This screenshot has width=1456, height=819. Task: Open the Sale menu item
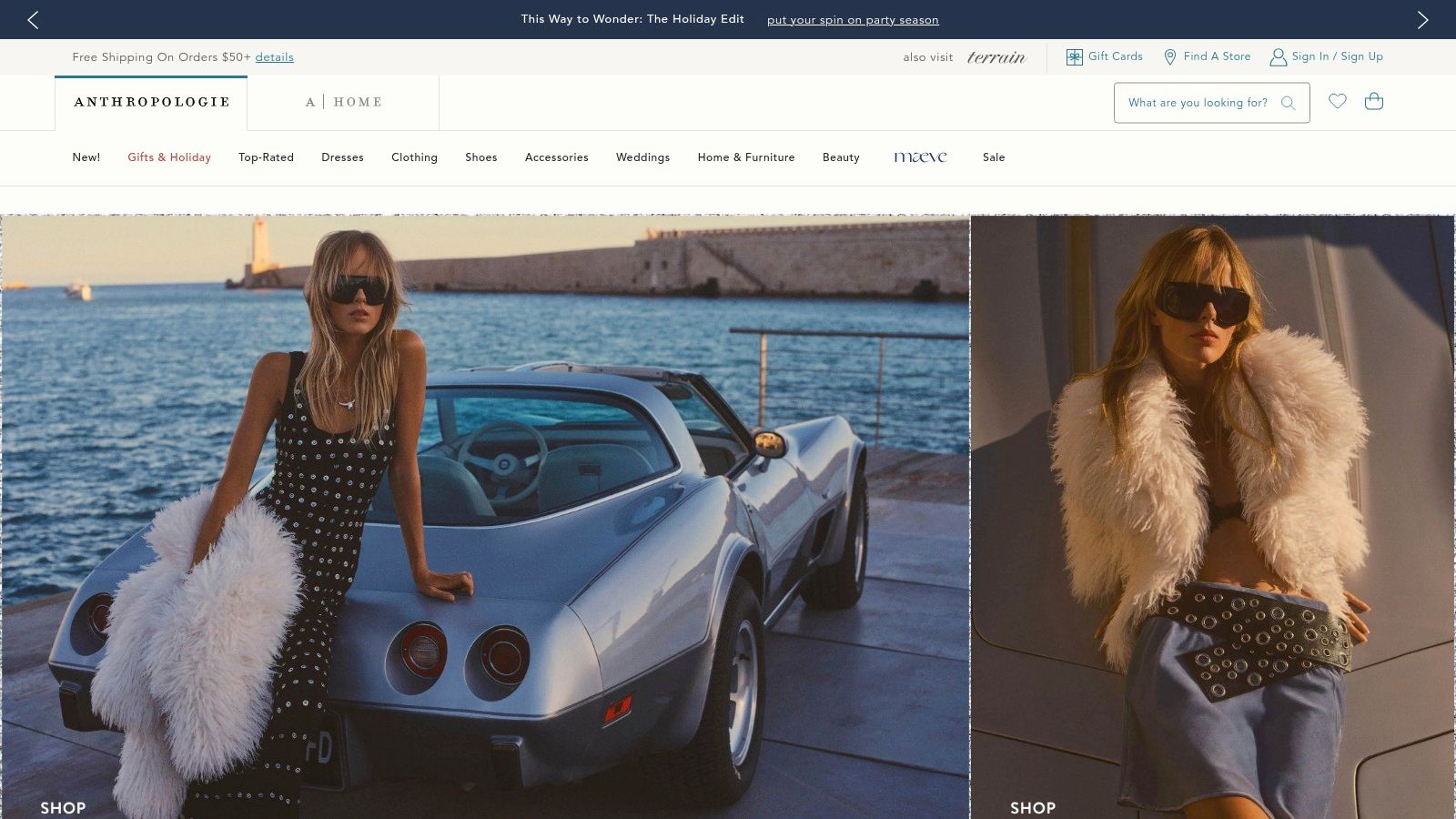point(993,157)
